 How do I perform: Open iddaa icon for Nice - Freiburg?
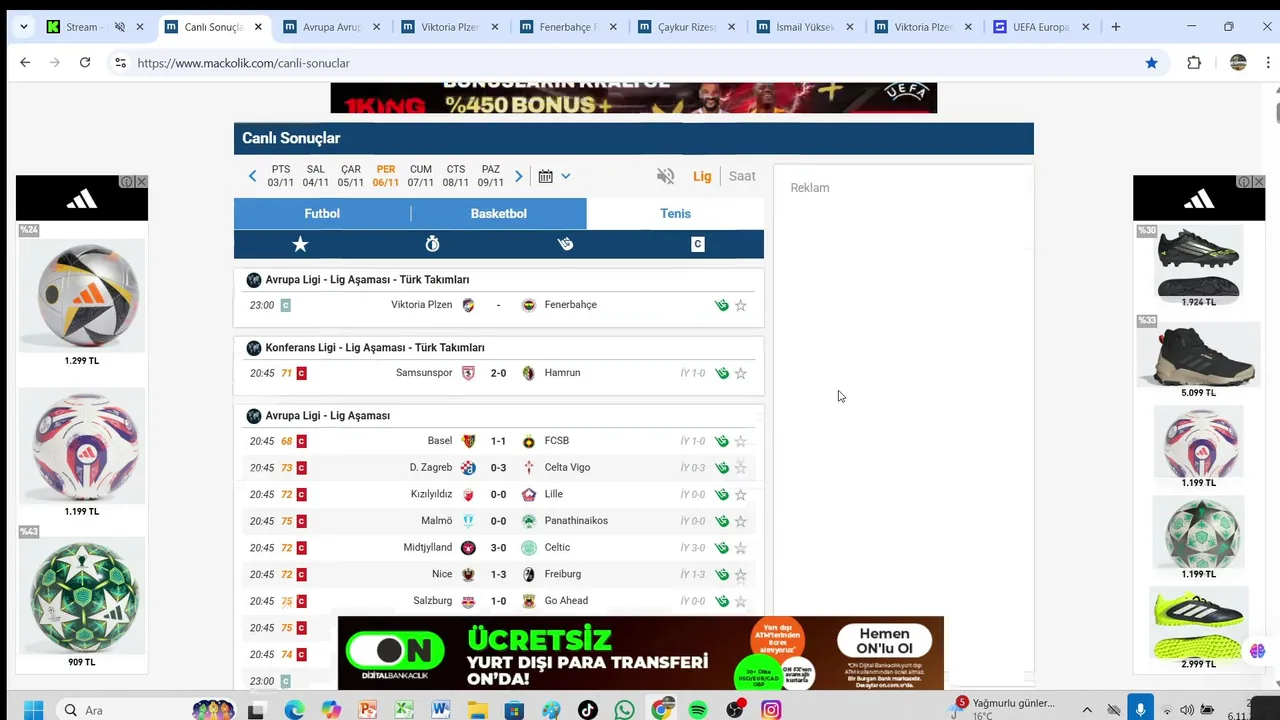pyautogui.click(x=722, y=575)
